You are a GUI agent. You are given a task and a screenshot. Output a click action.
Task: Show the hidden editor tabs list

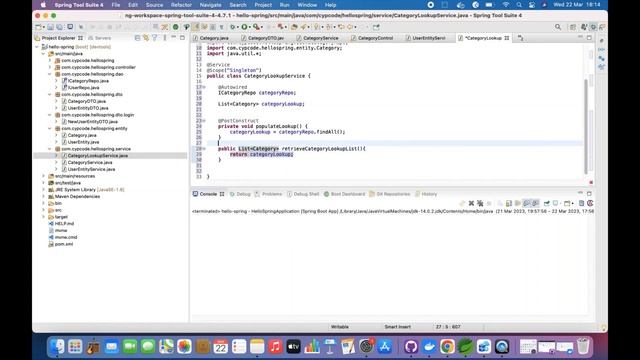pyautogui.click(x=520, y=38)
